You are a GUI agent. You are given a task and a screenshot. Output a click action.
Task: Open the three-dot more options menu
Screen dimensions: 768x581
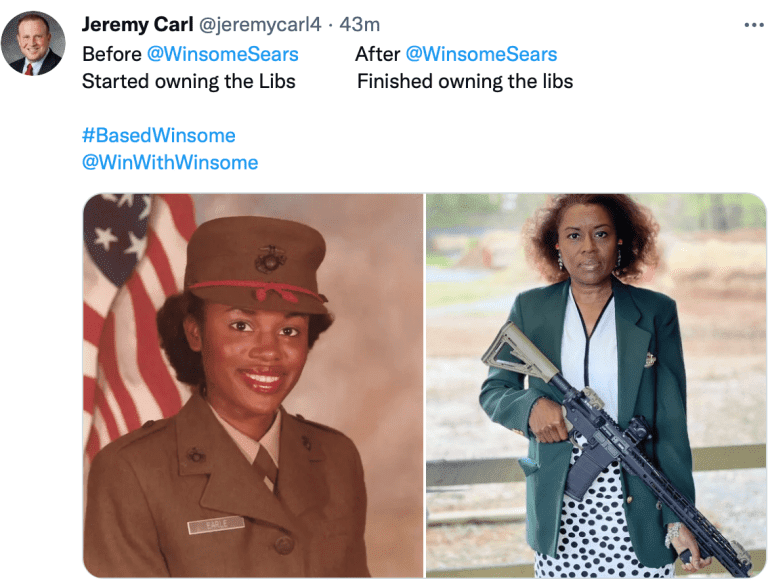click(x=754, y=24)
